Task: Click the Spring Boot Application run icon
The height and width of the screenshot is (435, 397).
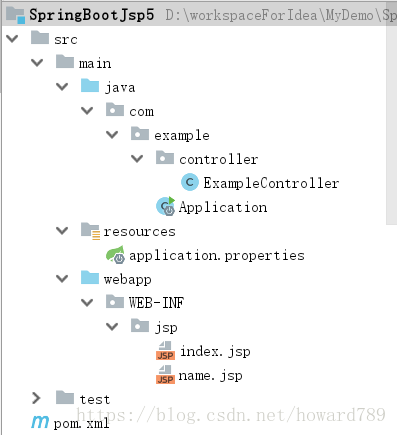Action: click(x=166, y=206)
